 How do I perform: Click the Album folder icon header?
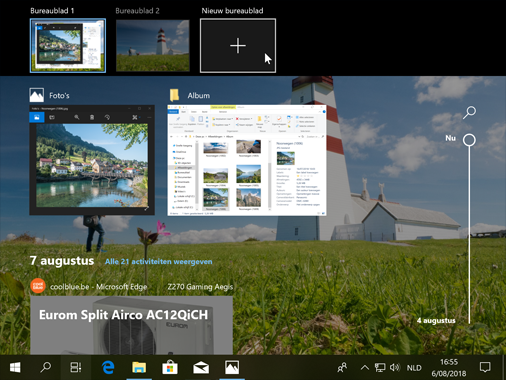[x=175, y=95]
